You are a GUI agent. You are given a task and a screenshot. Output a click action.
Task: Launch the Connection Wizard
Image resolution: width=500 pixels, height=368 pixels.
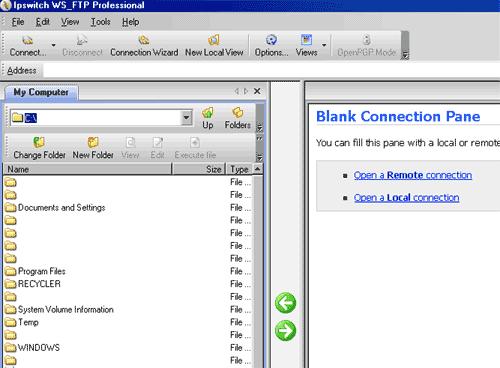click(144, 46)
